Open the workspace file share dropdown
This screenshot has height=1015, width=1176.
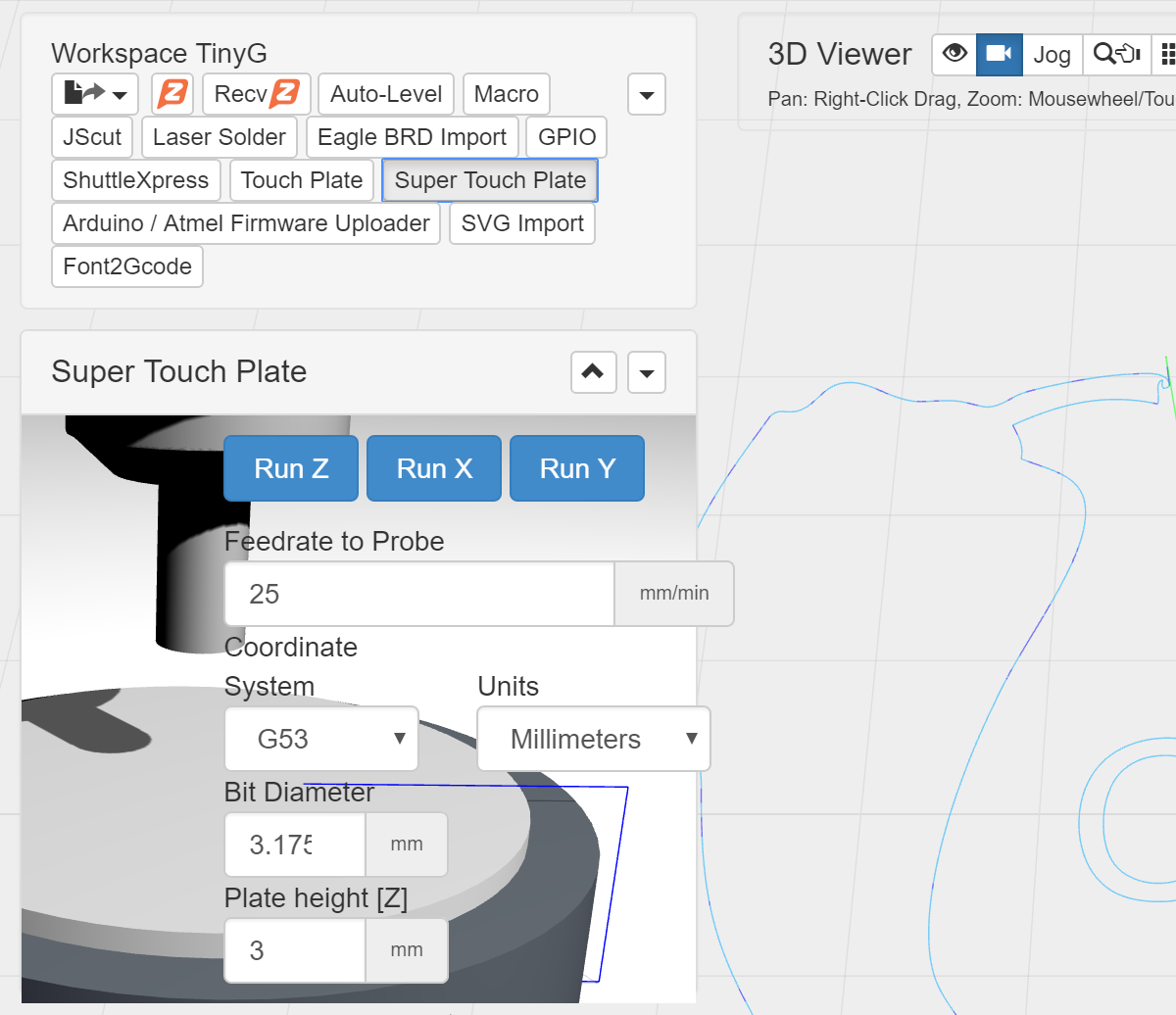coord(95,94)
